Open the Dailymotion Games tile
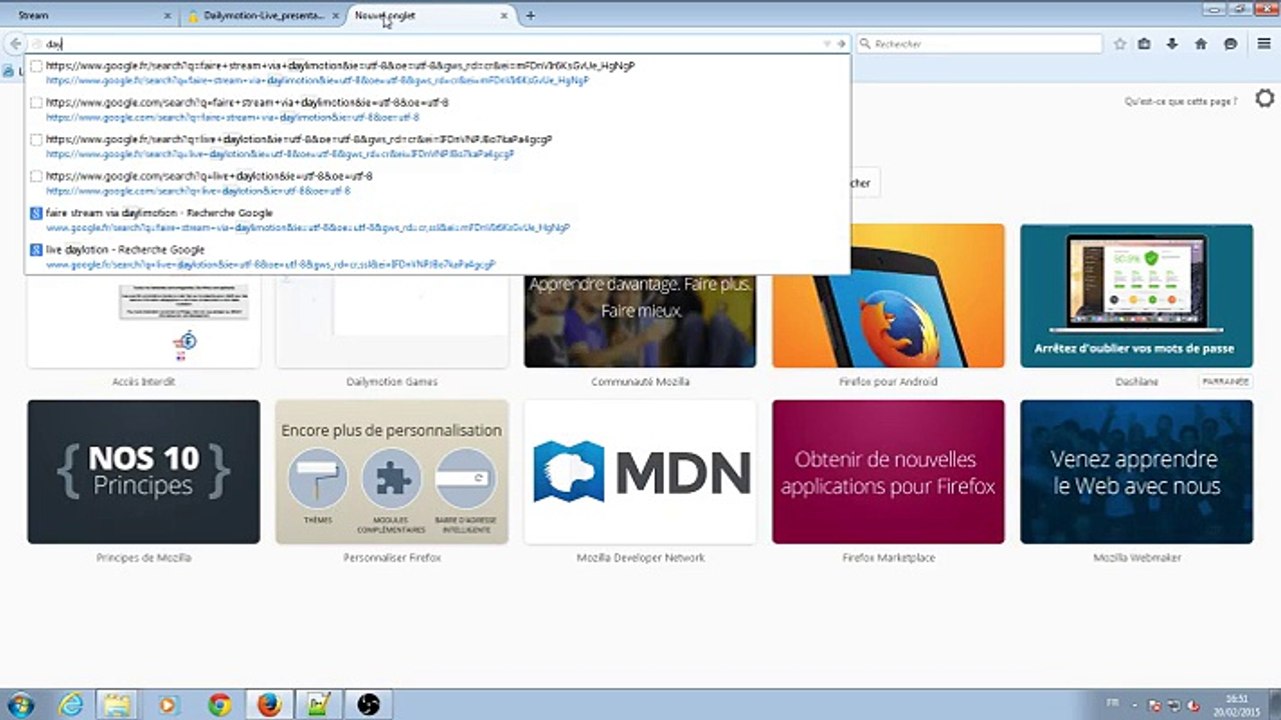 point(392,322)
